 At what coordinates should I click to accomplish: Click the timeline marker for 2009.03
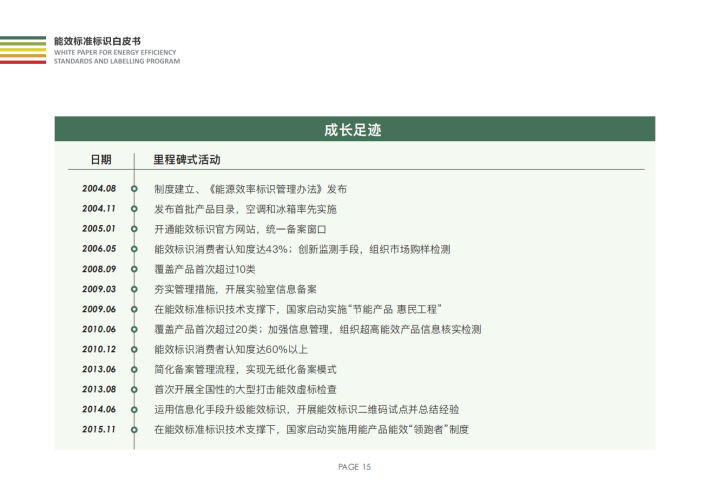click(134, 289)
